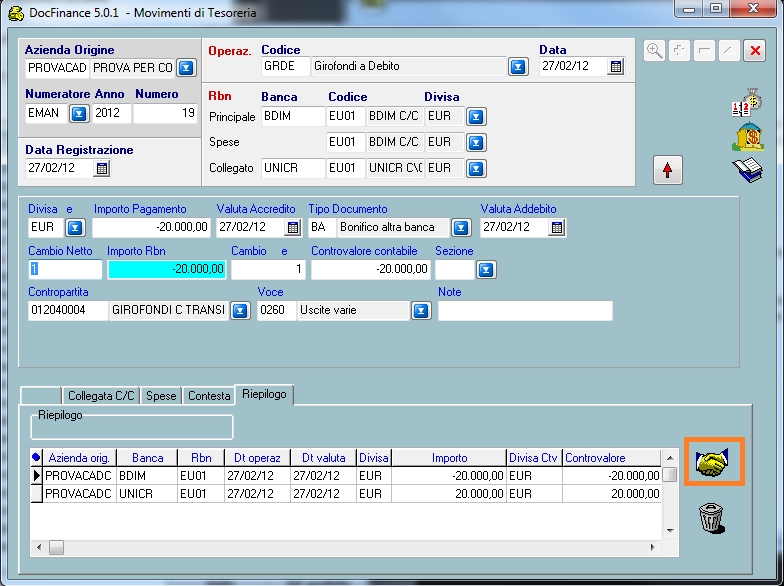
Task: Expand the Contropartita dropdown
Action: click(x=240, y=311)
